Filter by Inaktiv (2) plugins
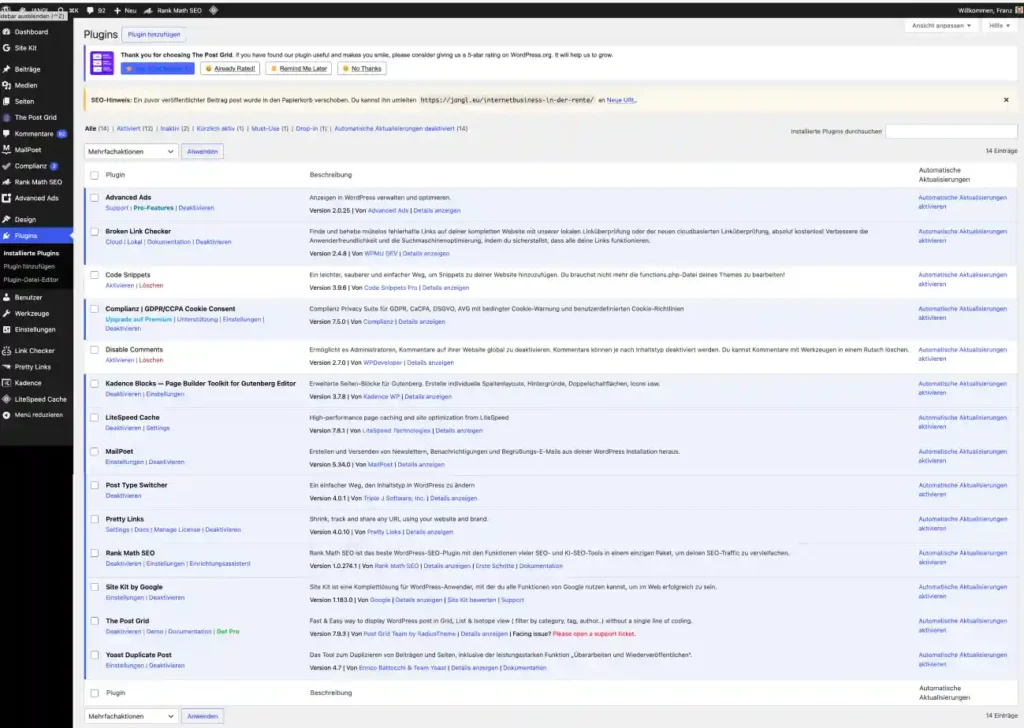The height and width of the screenshot is (728, 1024). pos(174,129)
